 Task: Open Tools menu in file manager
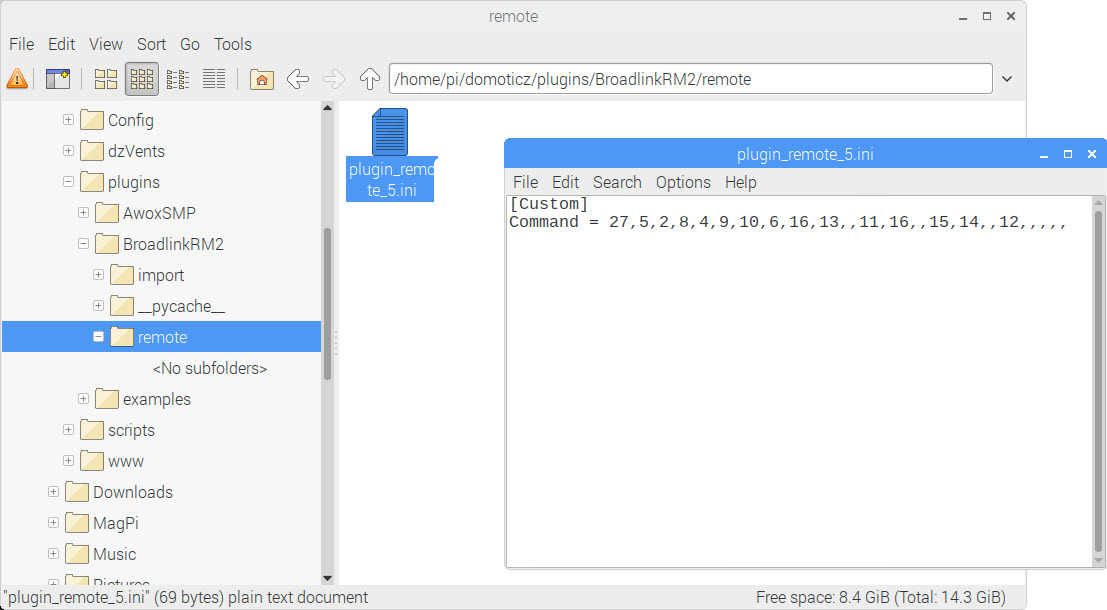tap(233, 44)
